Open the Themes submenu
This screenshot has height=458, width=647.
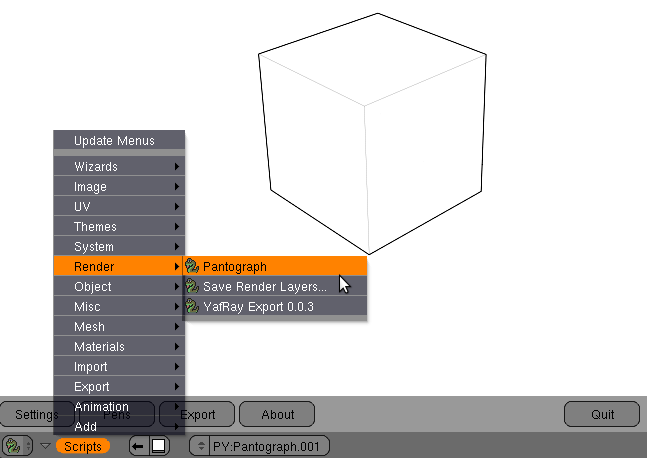119,227
